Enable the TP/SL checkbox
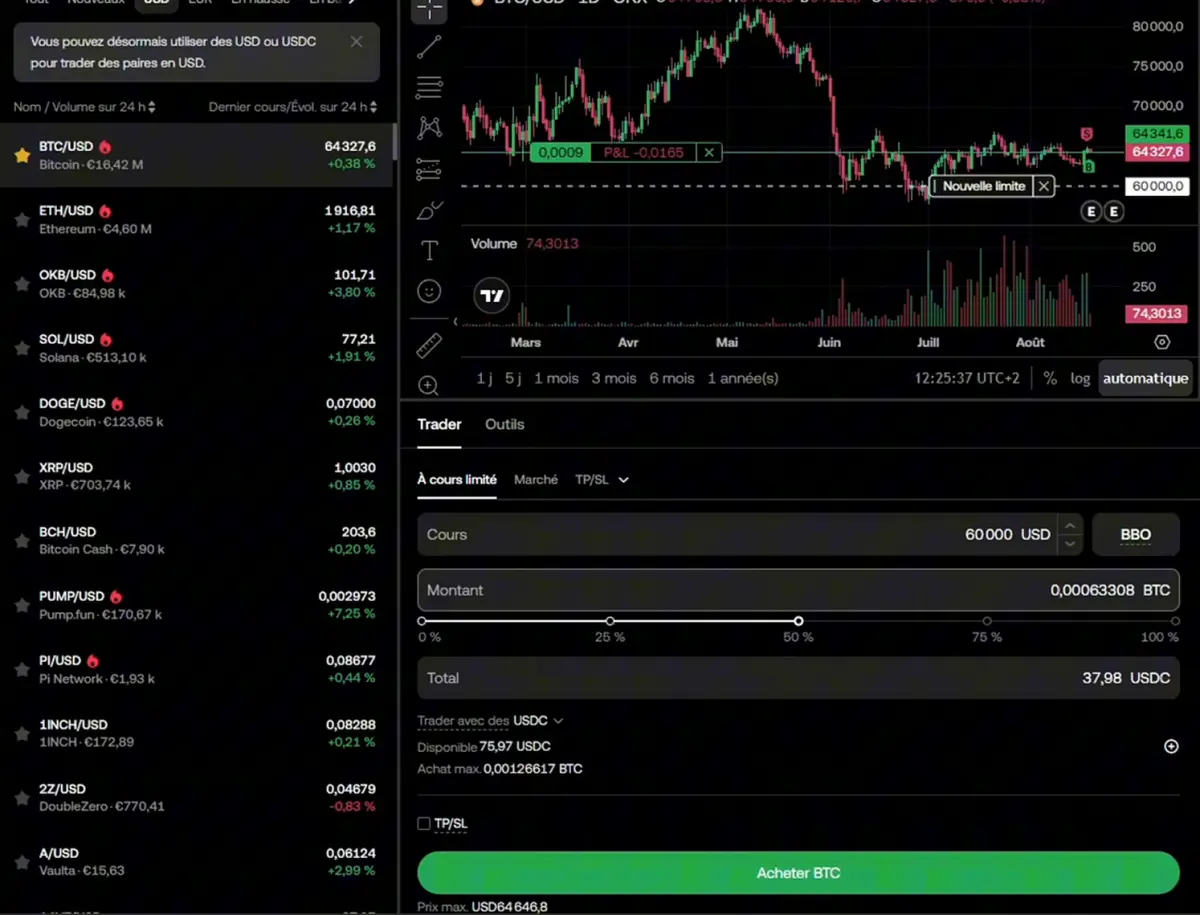The width and height of the screenshot is (1200, 915). click(424, 823)
